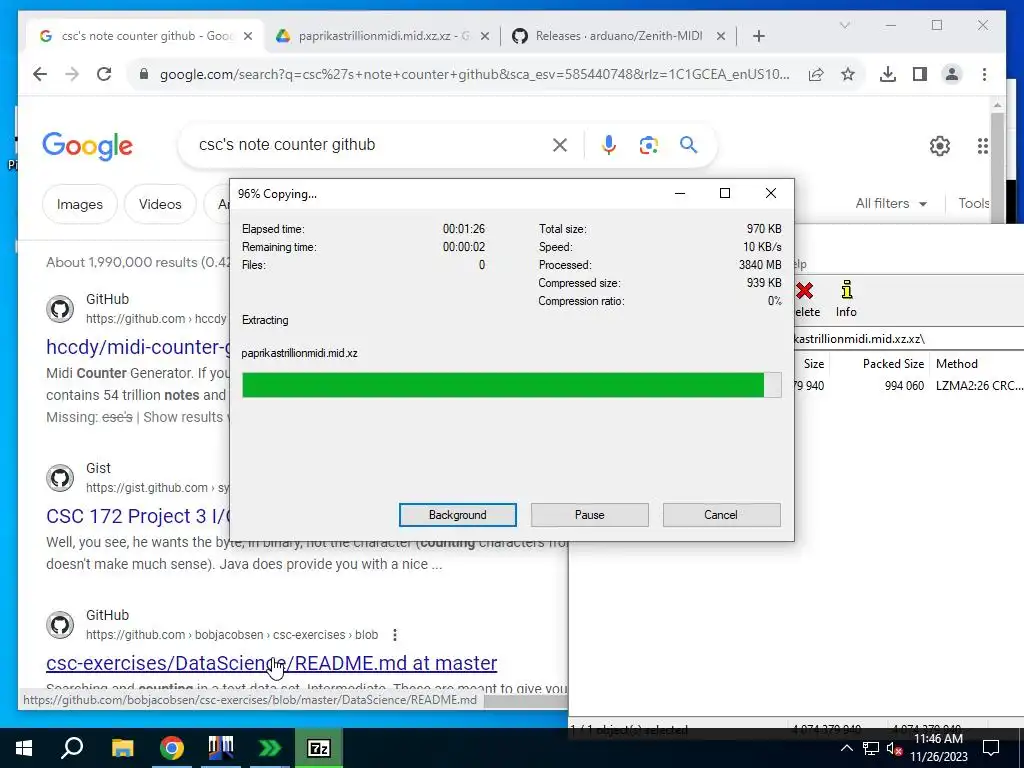Start voice search with the microphone icon
Viewport: 1024px width, 768px height.
click(609, 145)
